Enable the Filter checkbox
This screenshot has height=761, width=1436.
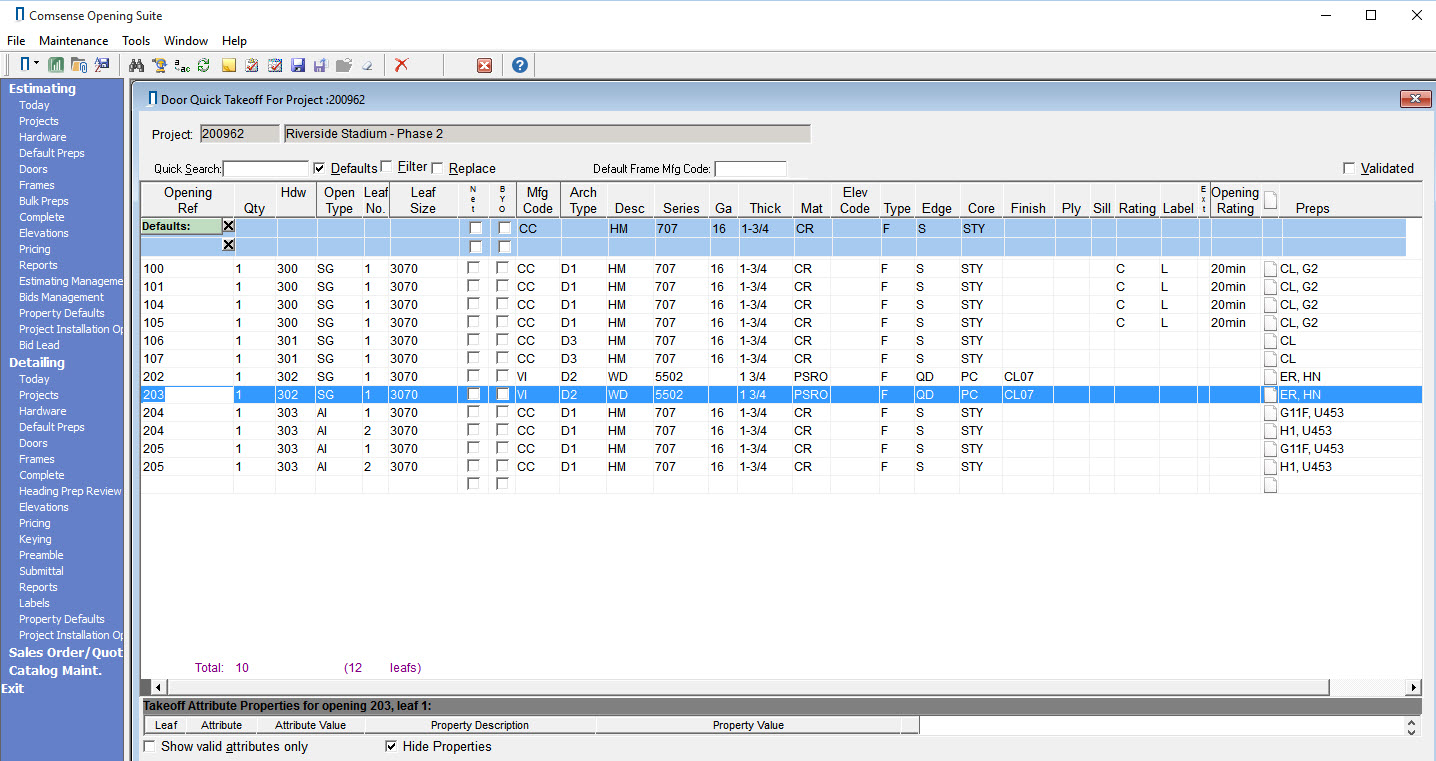point(386,167)
